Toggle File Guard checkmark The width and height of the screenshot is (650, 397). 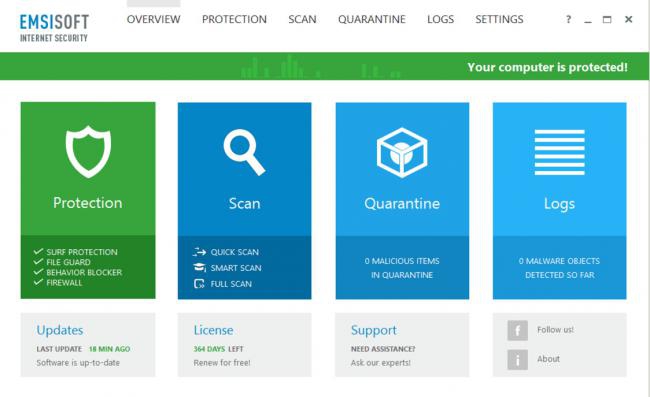coord(39,261)
